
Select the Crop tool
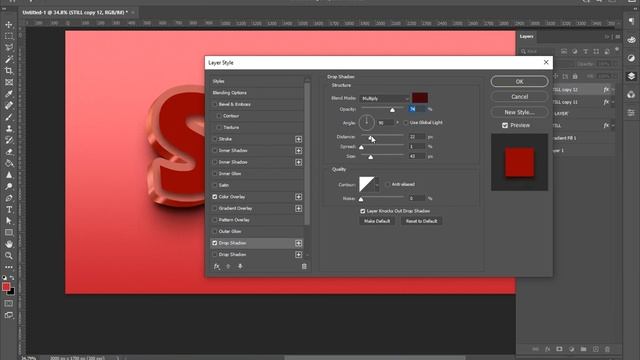(x=9, y=71)
